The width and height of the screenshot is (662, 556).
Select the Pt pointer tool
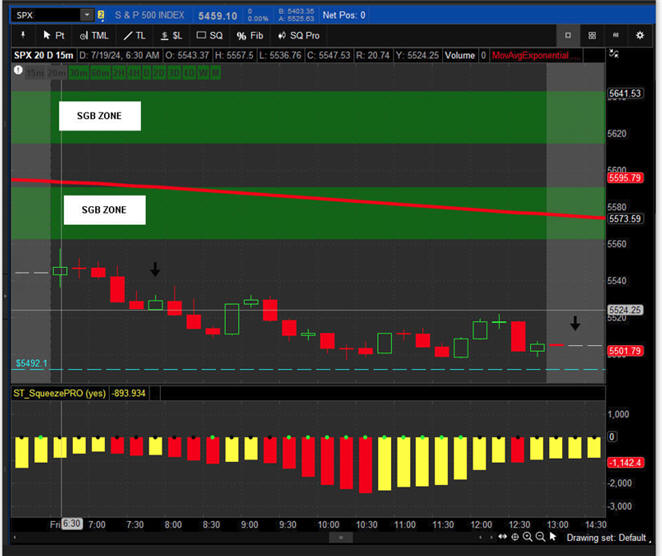tap(51, 35)
